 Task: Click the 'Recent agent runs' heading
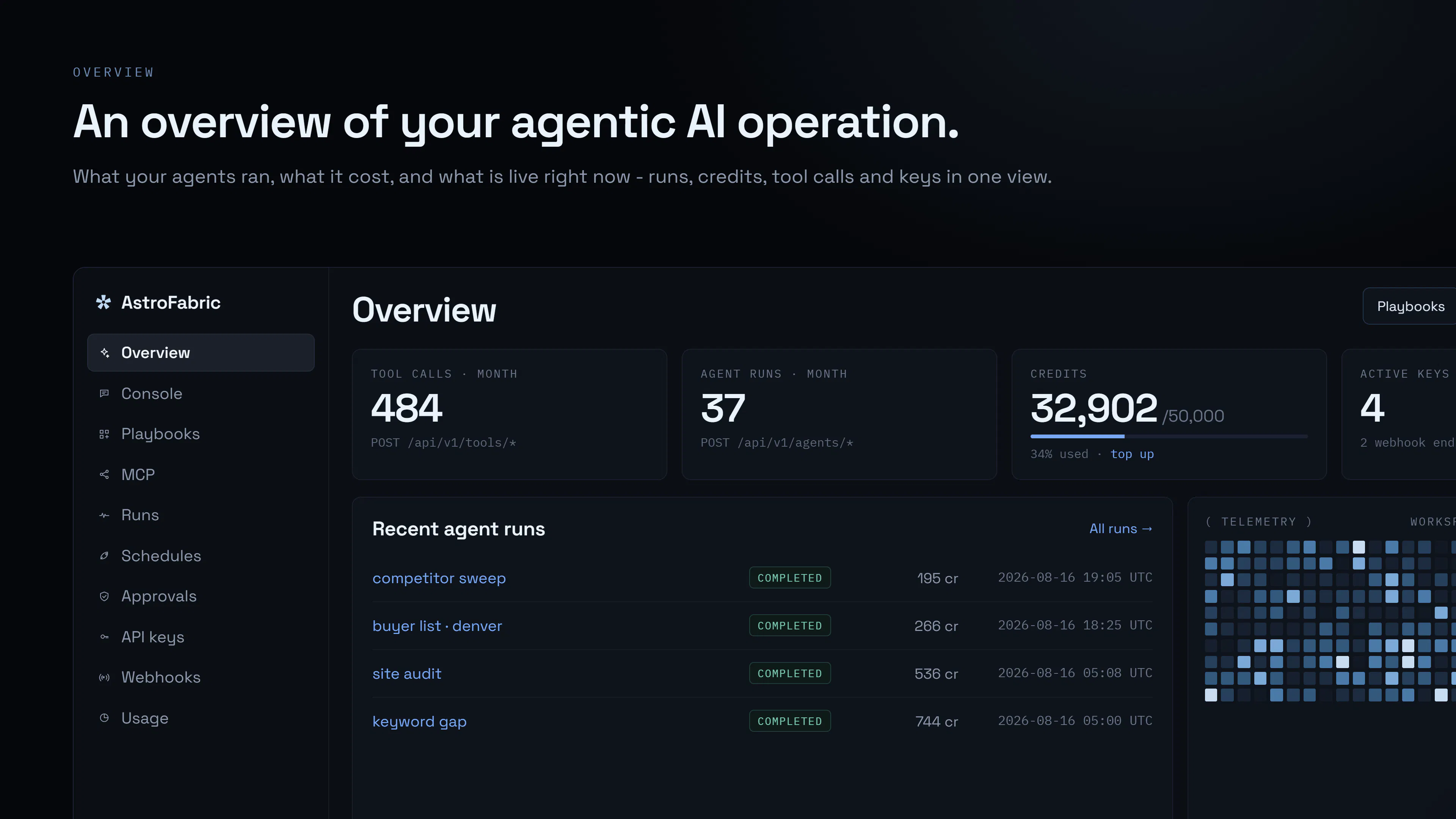pos(458,529)
